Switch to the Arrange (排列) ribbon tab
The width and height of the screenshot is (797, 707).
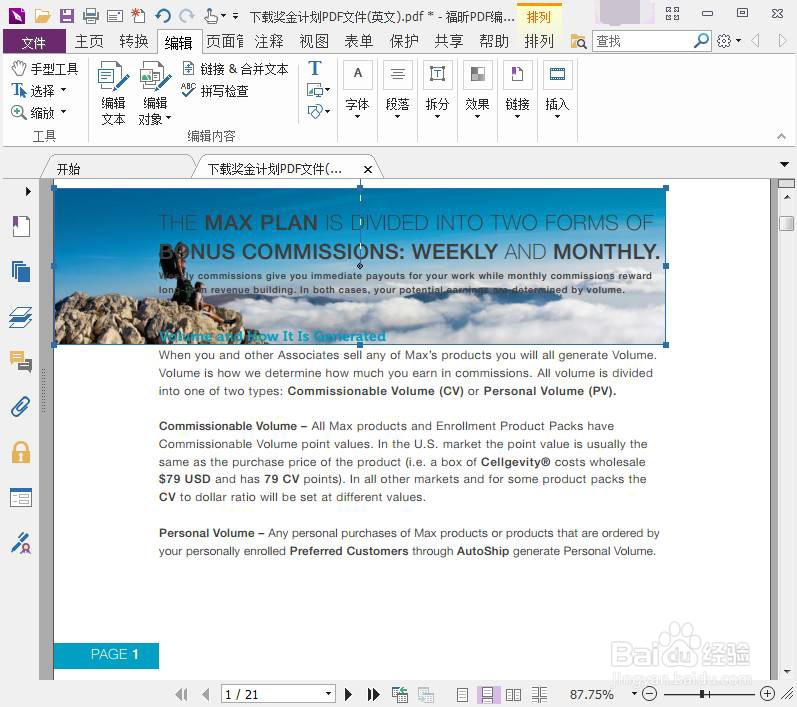pyautogui.click(x=539, y=41)
